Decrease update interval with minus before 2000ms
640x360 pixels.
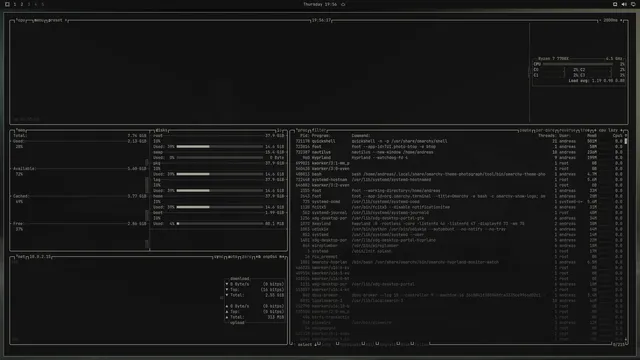pyautogui.click(x=600, y=20)
